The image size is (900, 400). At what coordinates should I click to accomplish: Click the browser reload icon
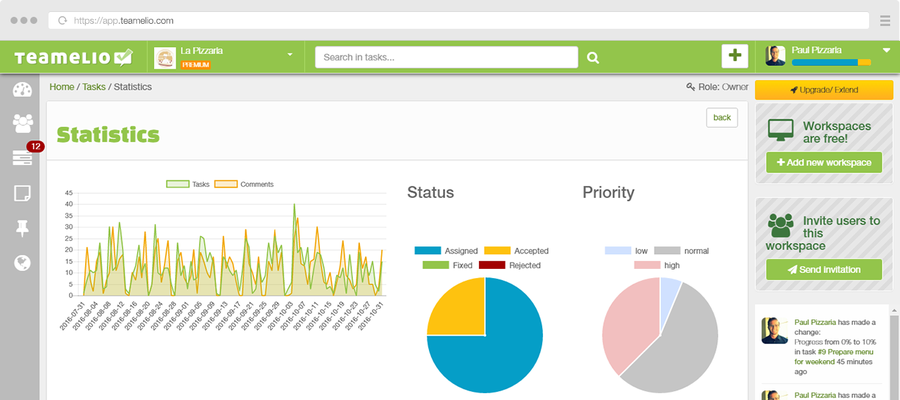point(63,21)
